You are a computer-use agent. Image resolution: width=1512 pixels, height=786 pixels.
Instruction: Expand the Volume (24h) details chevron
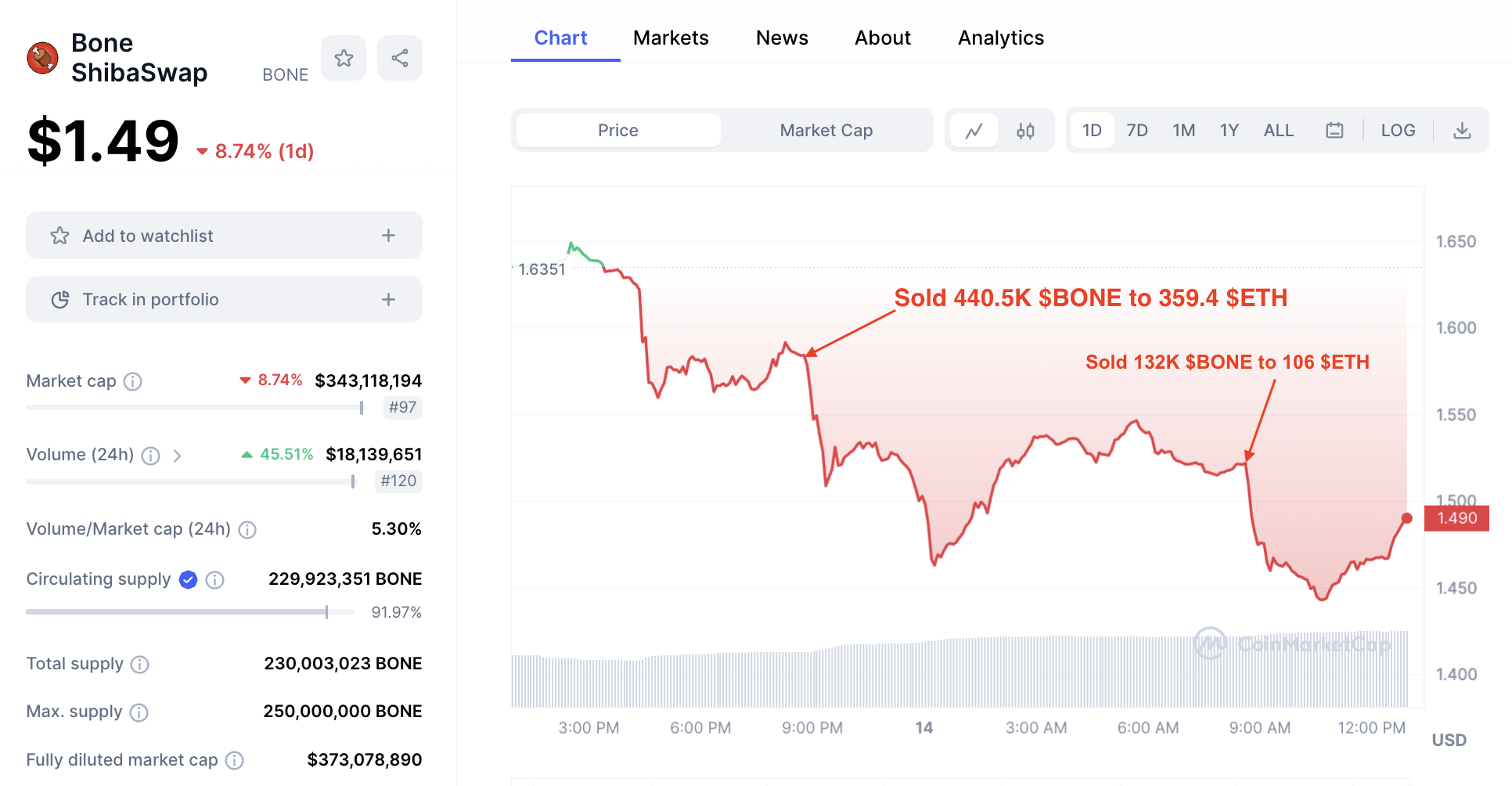[x=178, y=455]
